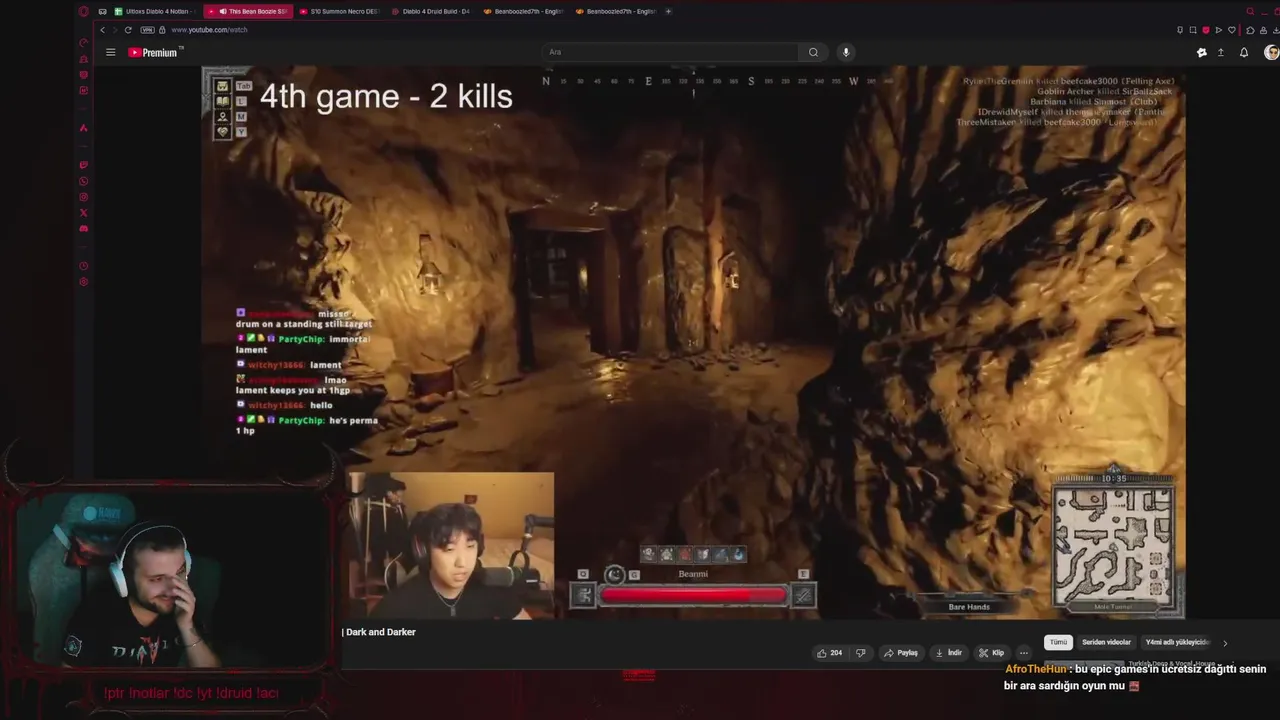Go to YouTube Premium home logo
Screen dimensions: 1280x720
155,52
